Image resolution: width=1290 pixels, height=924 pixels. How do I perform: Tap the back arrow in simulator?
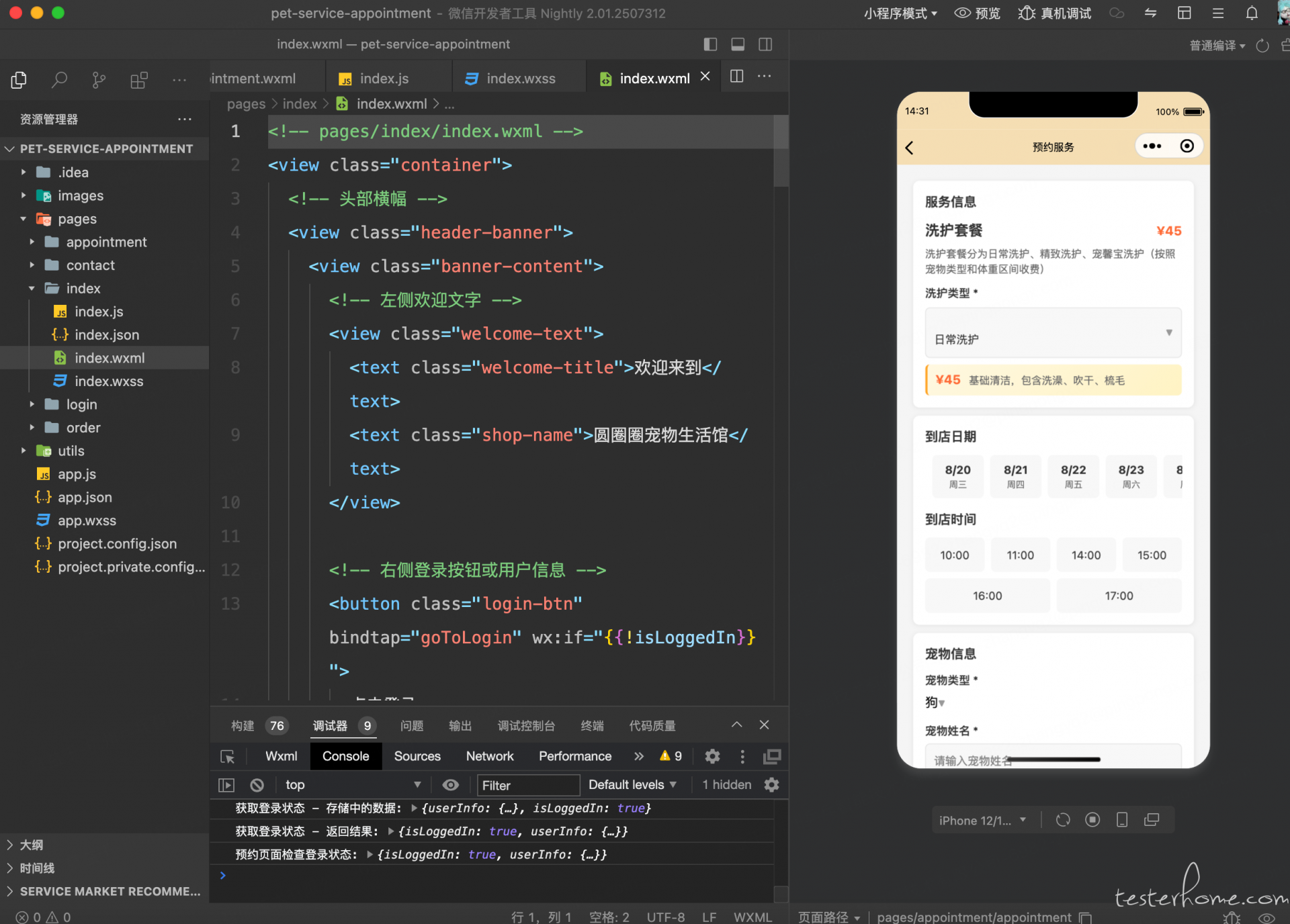pyautogui.click(x=910, y=147)
